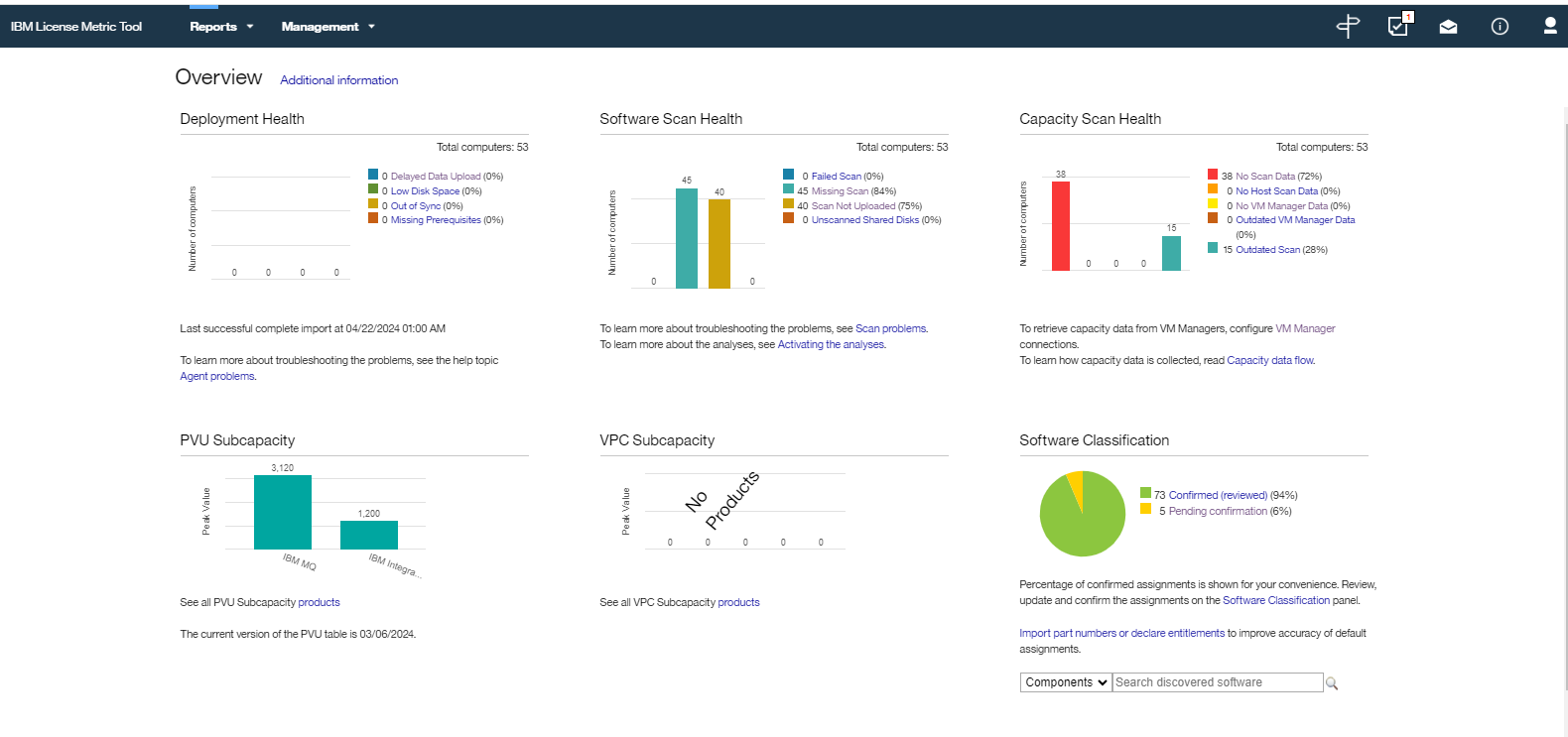This screenshot has width=1568, height=737.
Task: Click the red No Scan Data bar labeled 38
Action: pos(1061,226)
